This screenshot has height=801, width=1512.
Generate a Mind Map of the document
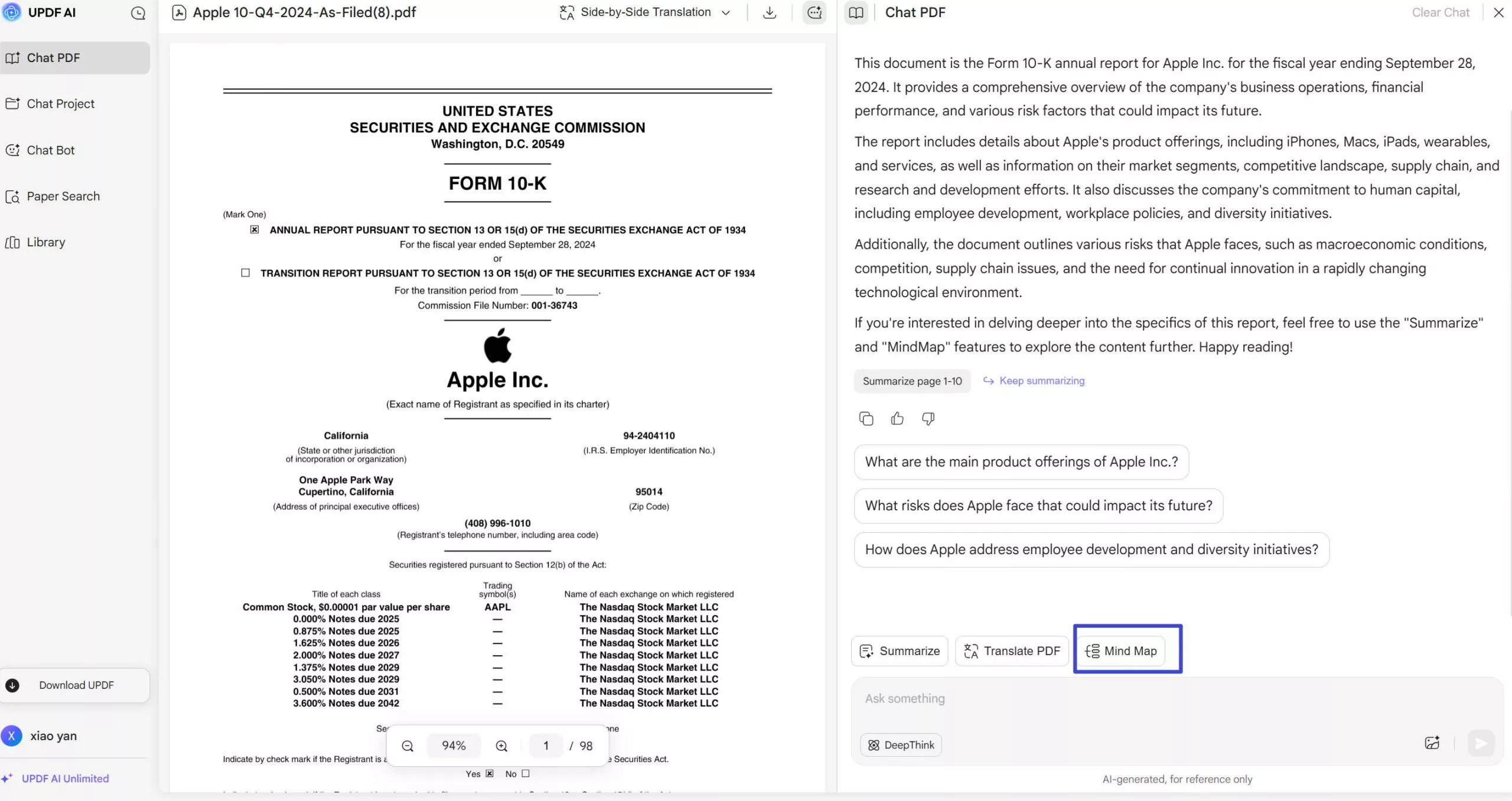[1127, 650]
